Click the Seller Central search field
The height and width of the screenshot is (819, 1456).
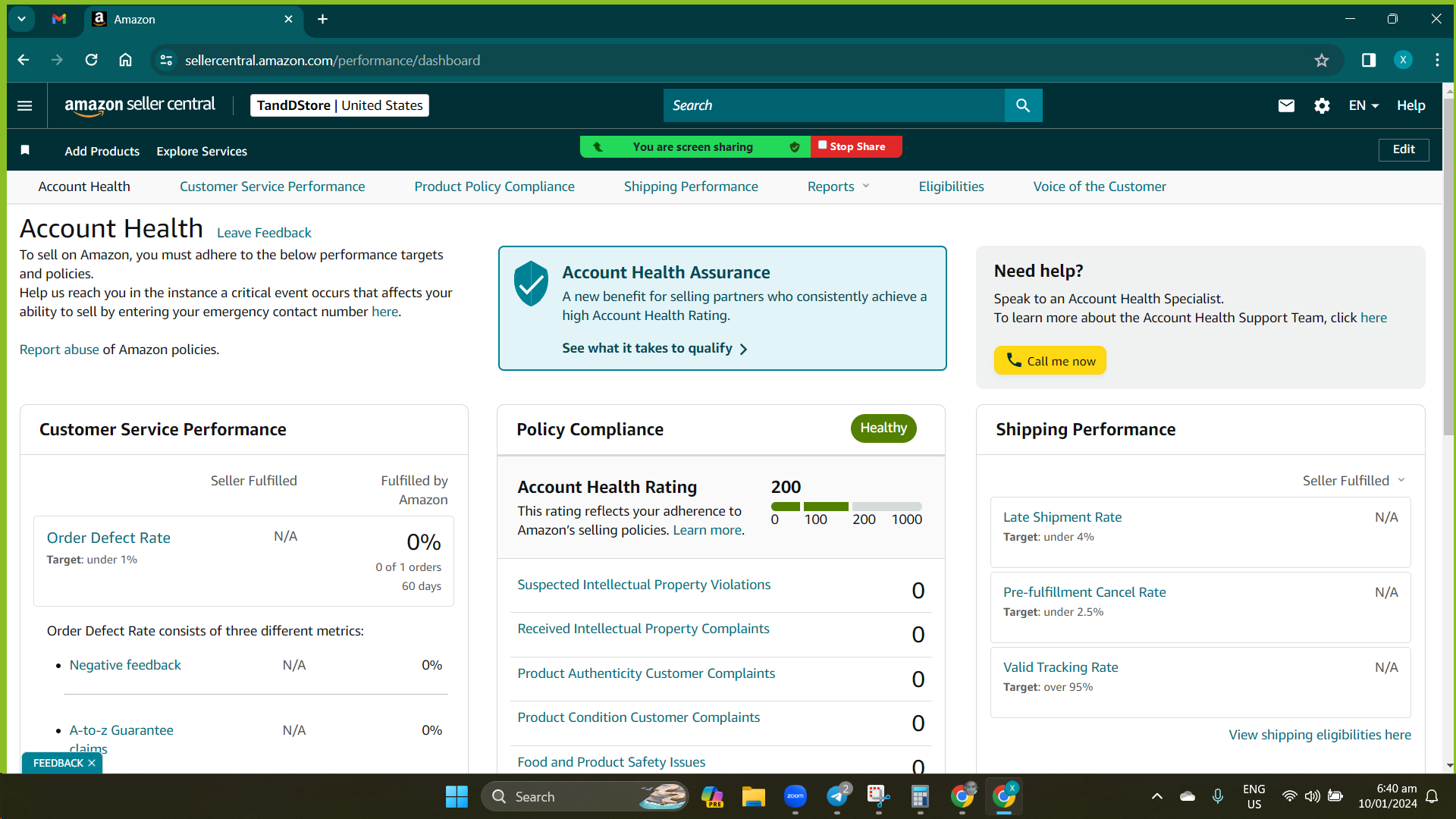[x=834, y=105]
